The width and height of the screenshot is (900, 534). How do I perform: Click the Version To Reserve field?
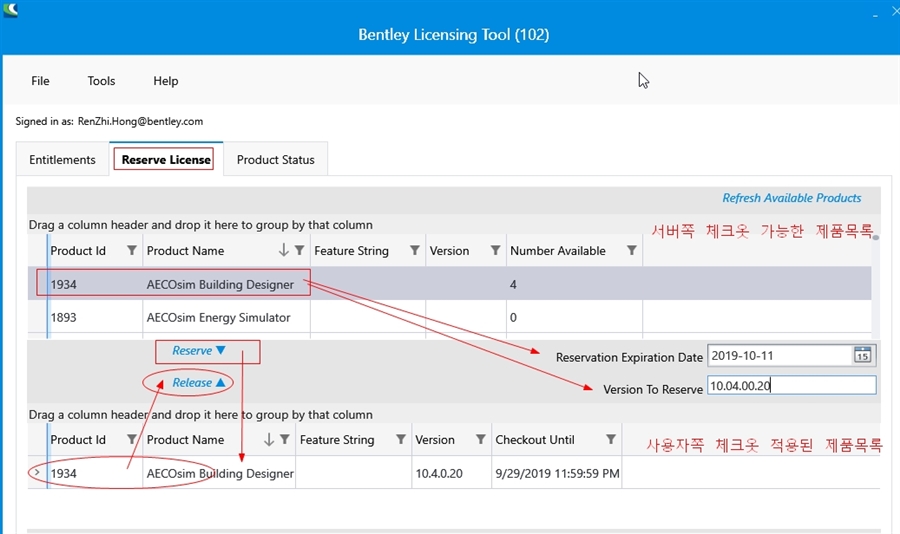(790, 386)
